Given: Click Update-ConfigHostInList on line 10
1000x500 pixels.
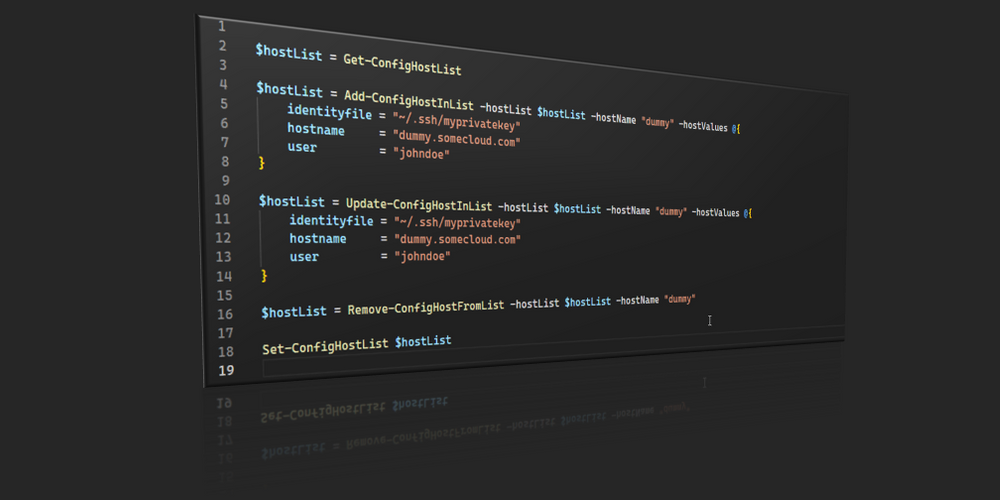Looking at the screenshot, I should (x=419, y=205).
